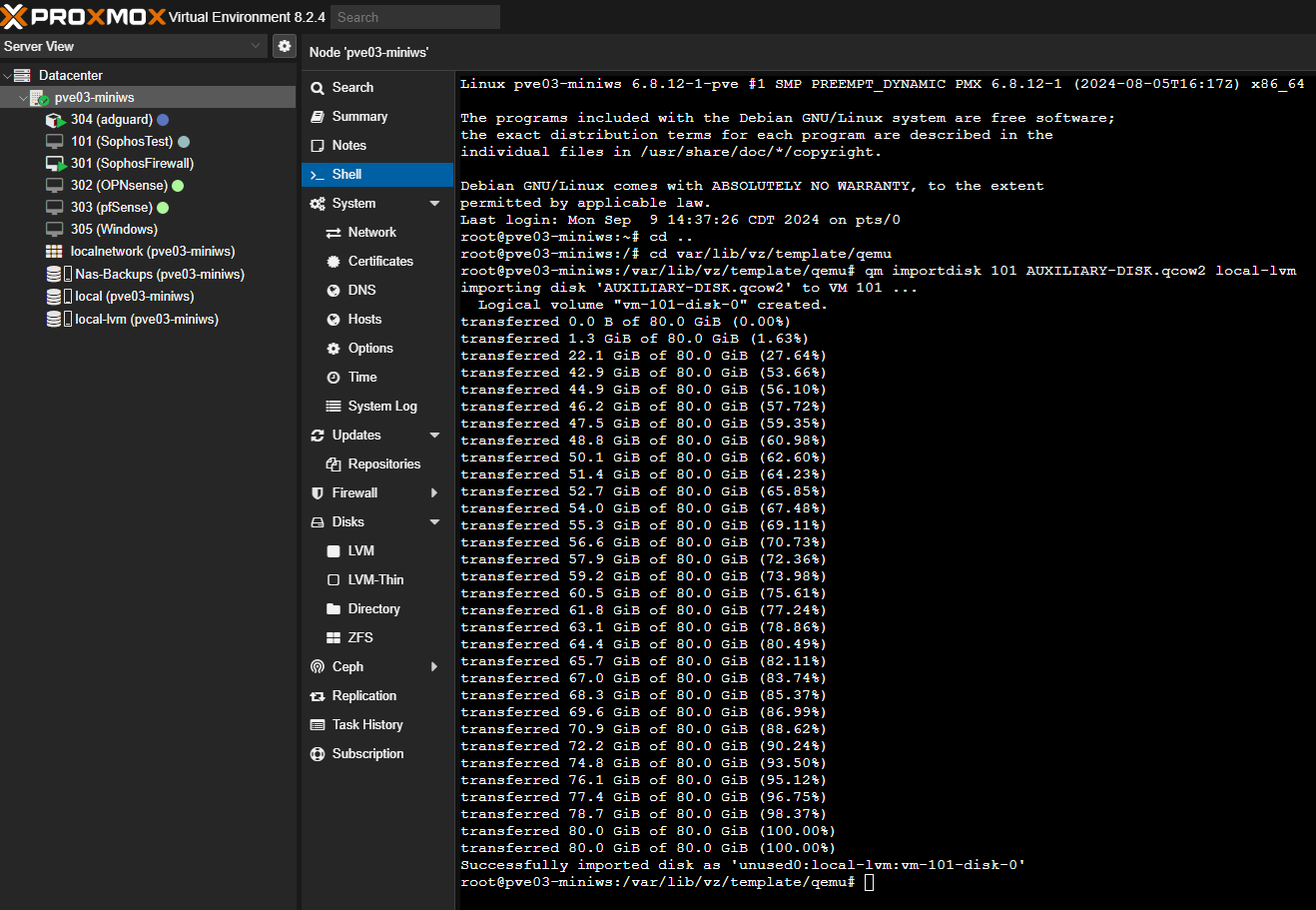Select local-lvm (pve03-miniws) storage
Viewport: 1316px width, 910px height.
pos(148,320)
